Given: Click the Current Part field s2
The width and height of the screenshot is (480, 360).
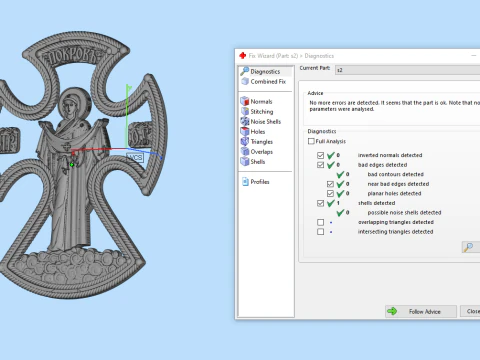Looking at the screenshot, I should pos(407,70).
